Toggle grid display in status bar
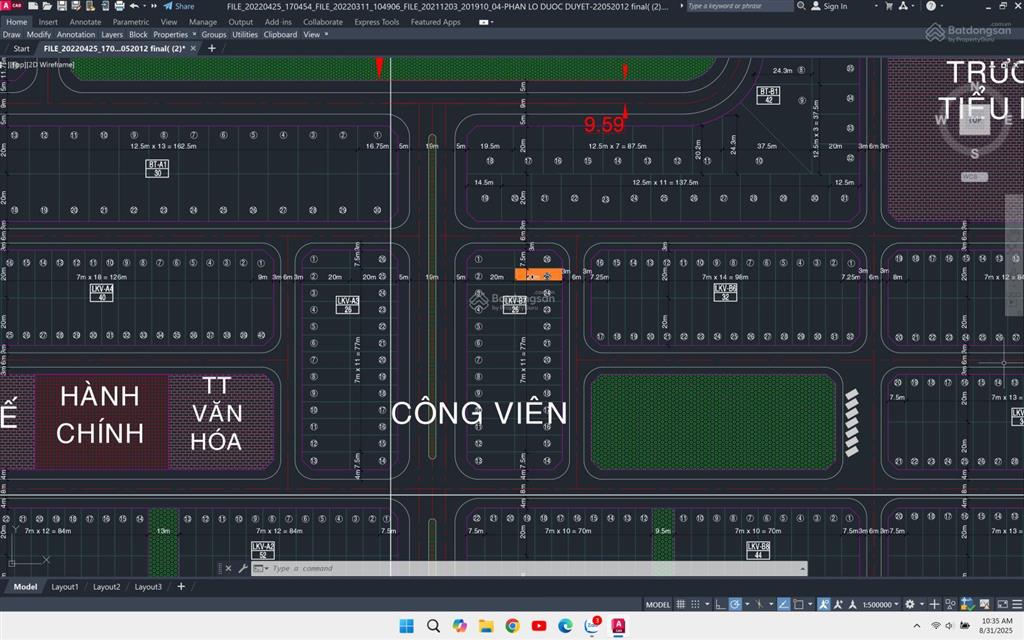 tap(680, 605)
